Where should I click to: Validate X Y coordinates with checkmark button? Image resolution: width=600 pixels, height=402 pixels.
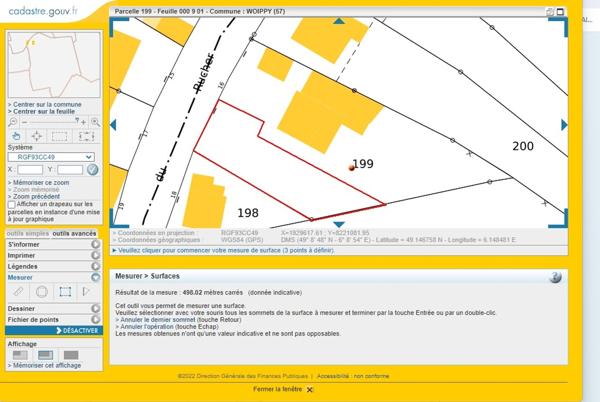[92, 169]
